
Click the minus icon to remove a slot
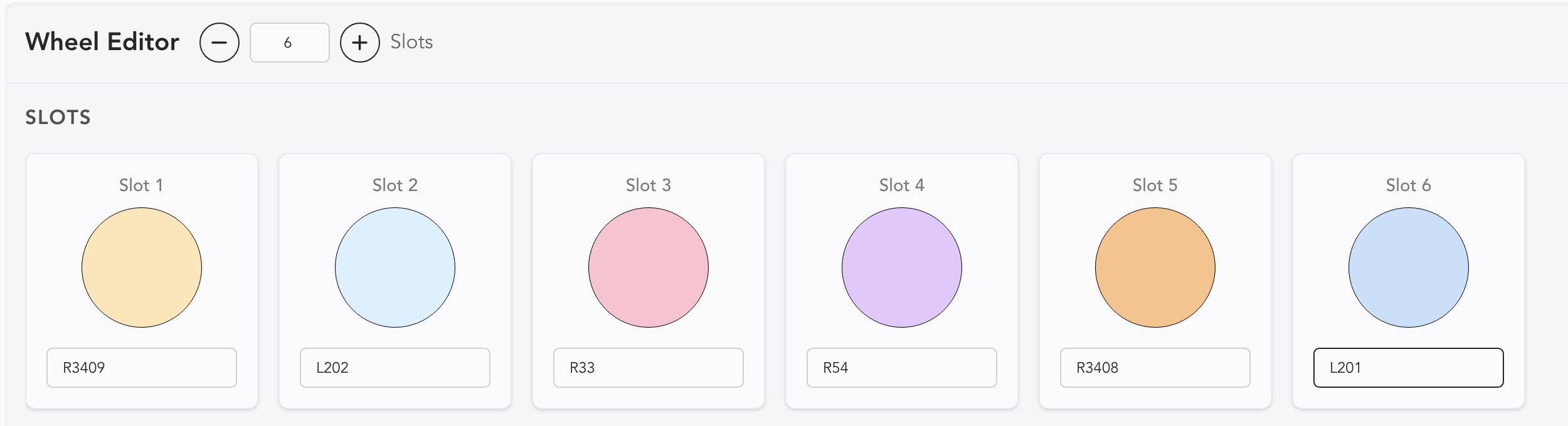coord(219,43)
